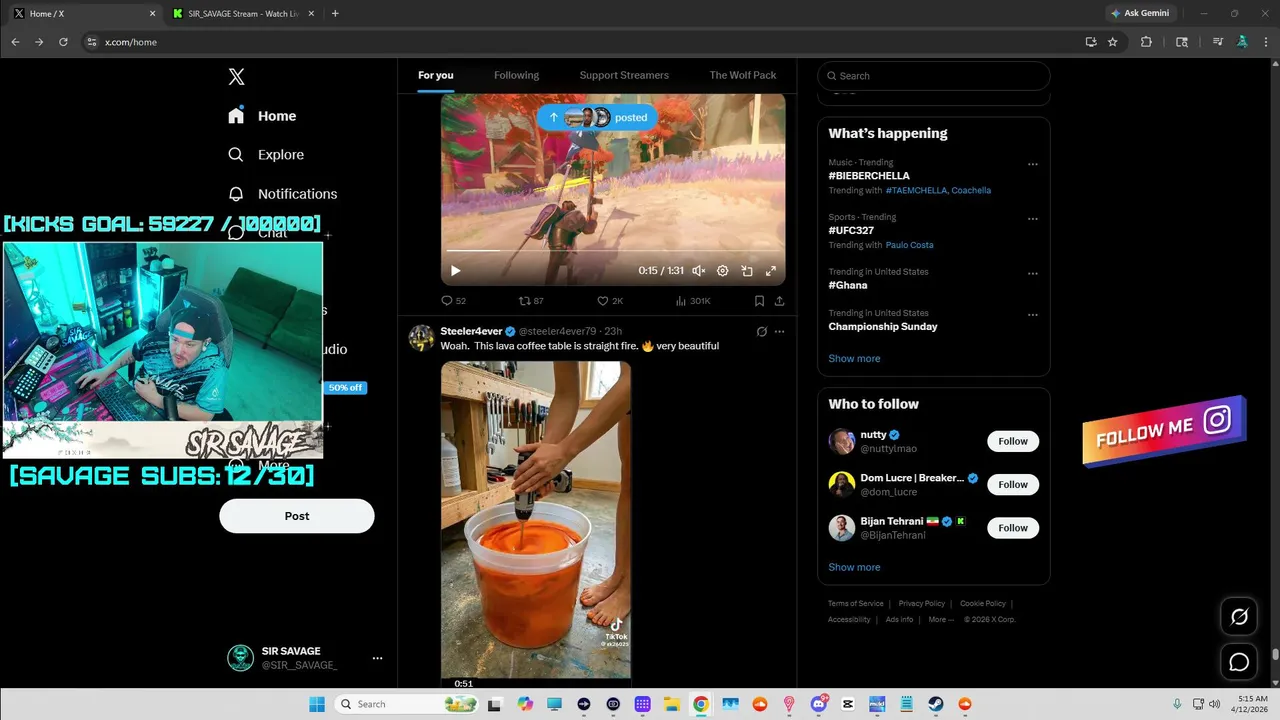The image size is (1280, 720).
Task: Click the X search box
Action: pos(934,76)
